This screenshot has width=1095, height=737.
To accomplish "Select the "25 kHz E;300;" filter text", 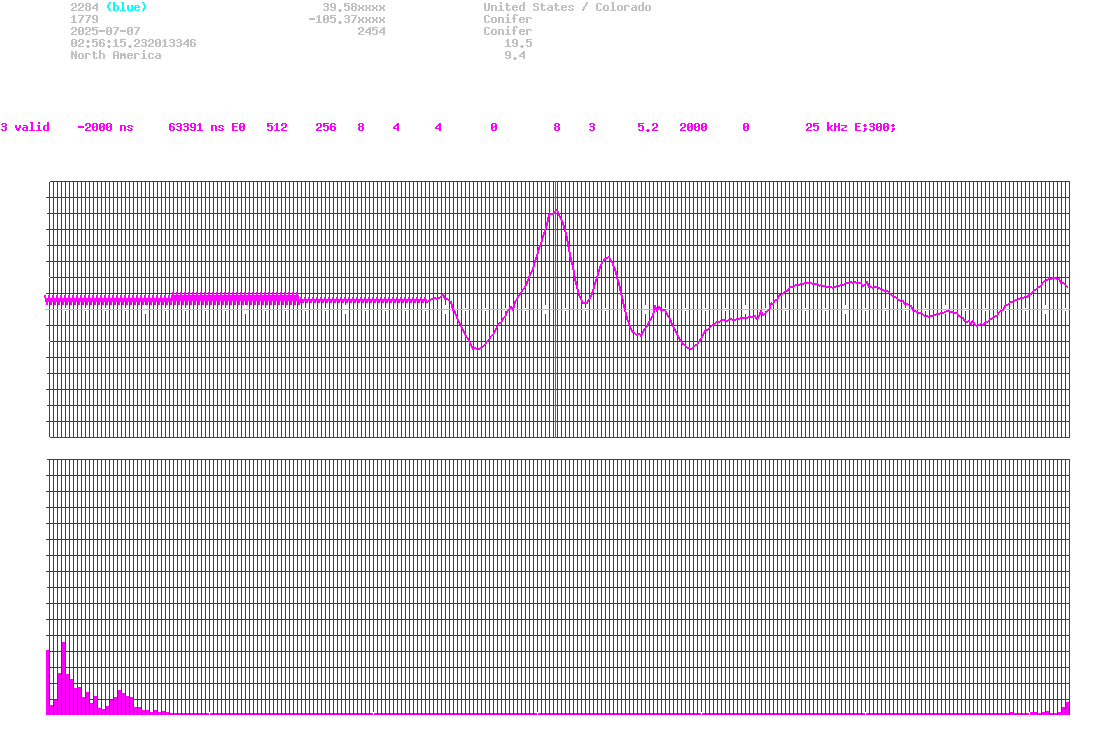I will coord(851,127).
